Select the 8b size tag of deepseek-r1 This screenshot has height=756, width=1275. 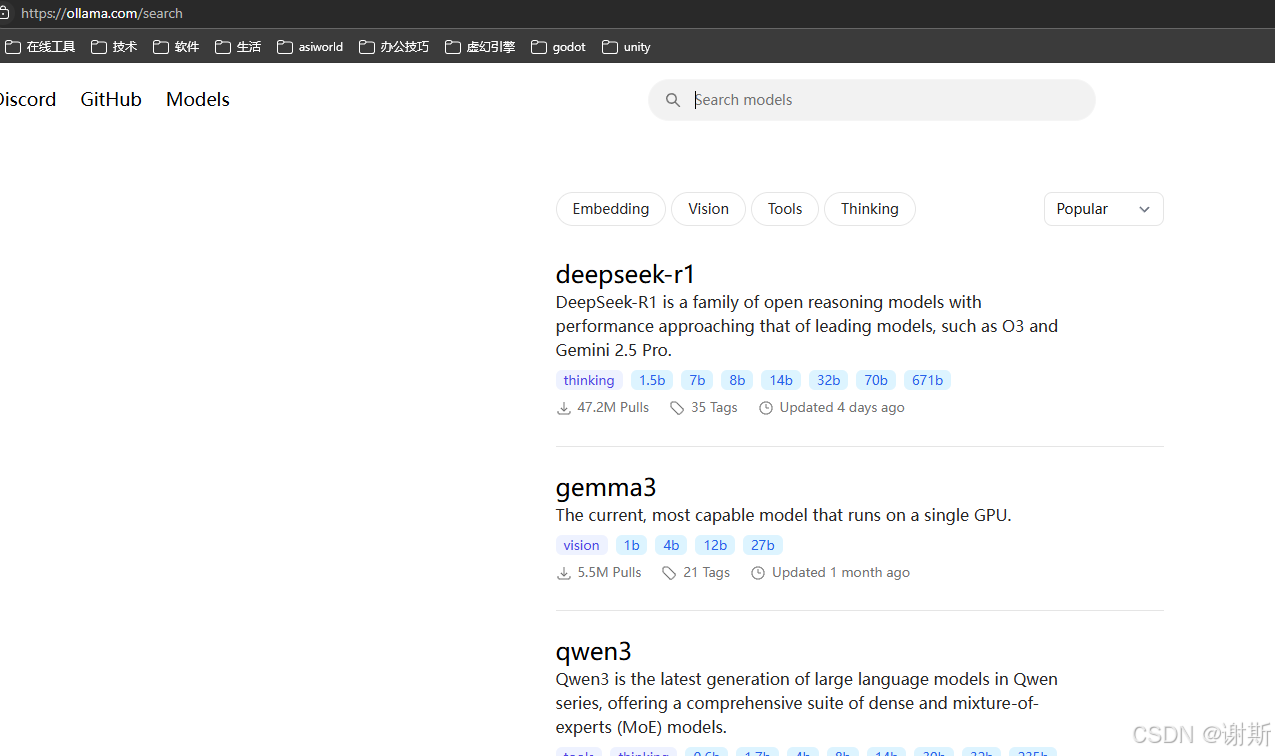(x=737, y=380)
